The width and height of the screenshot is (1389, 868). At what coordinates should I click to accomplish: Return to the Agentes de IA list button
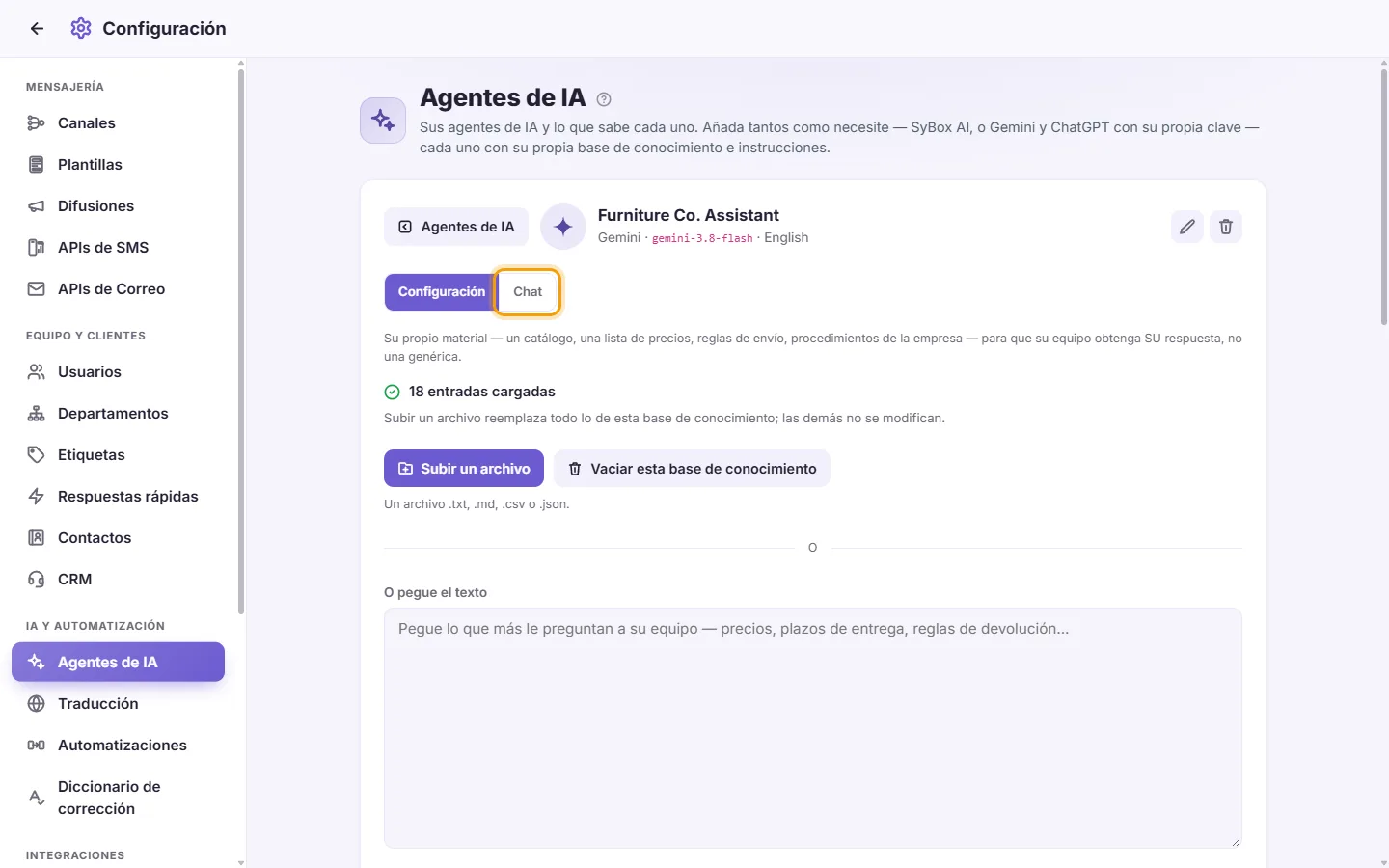(x=456, y=227)
